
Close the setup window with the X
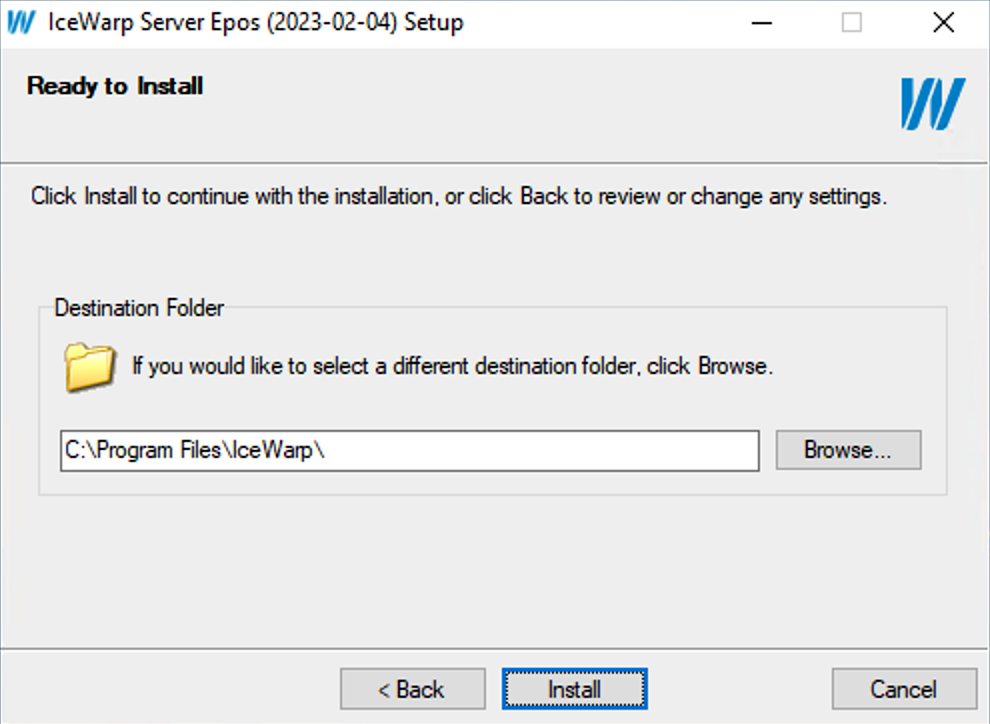[x=943, y=23]
